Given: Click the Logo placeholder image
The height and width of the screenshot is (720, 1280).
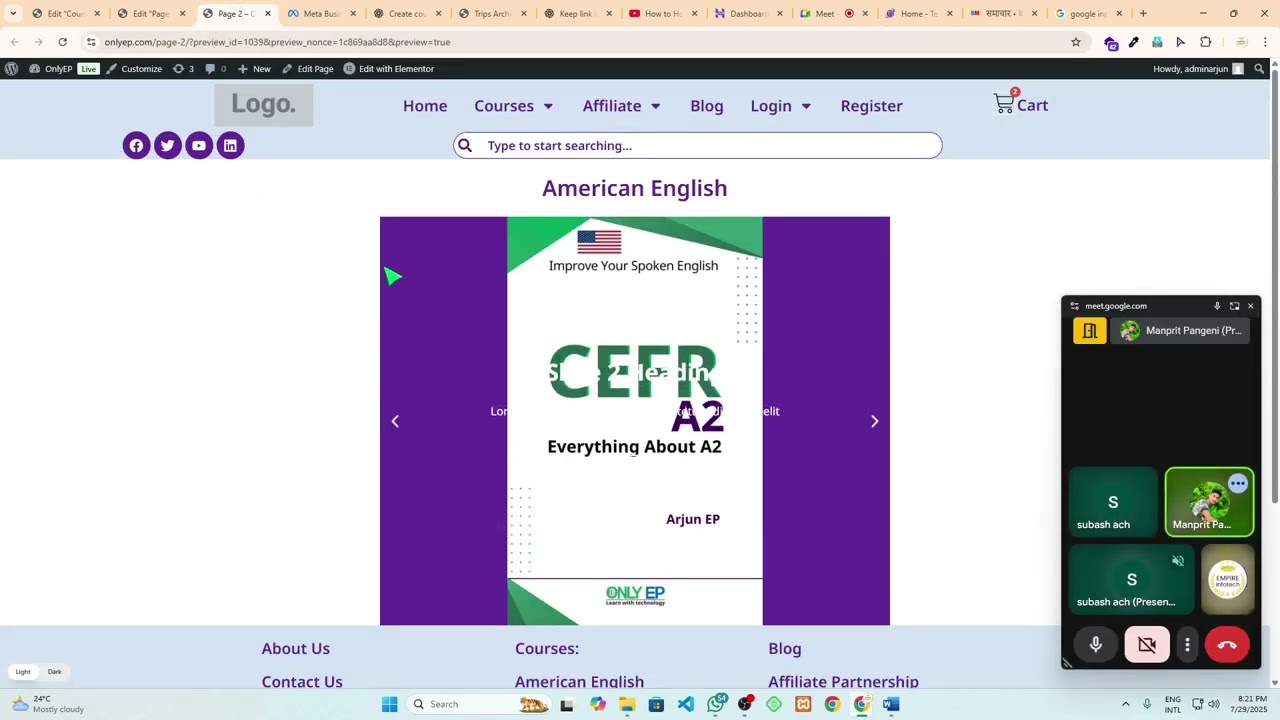Looking at the screenshot, I should point(264,104).
